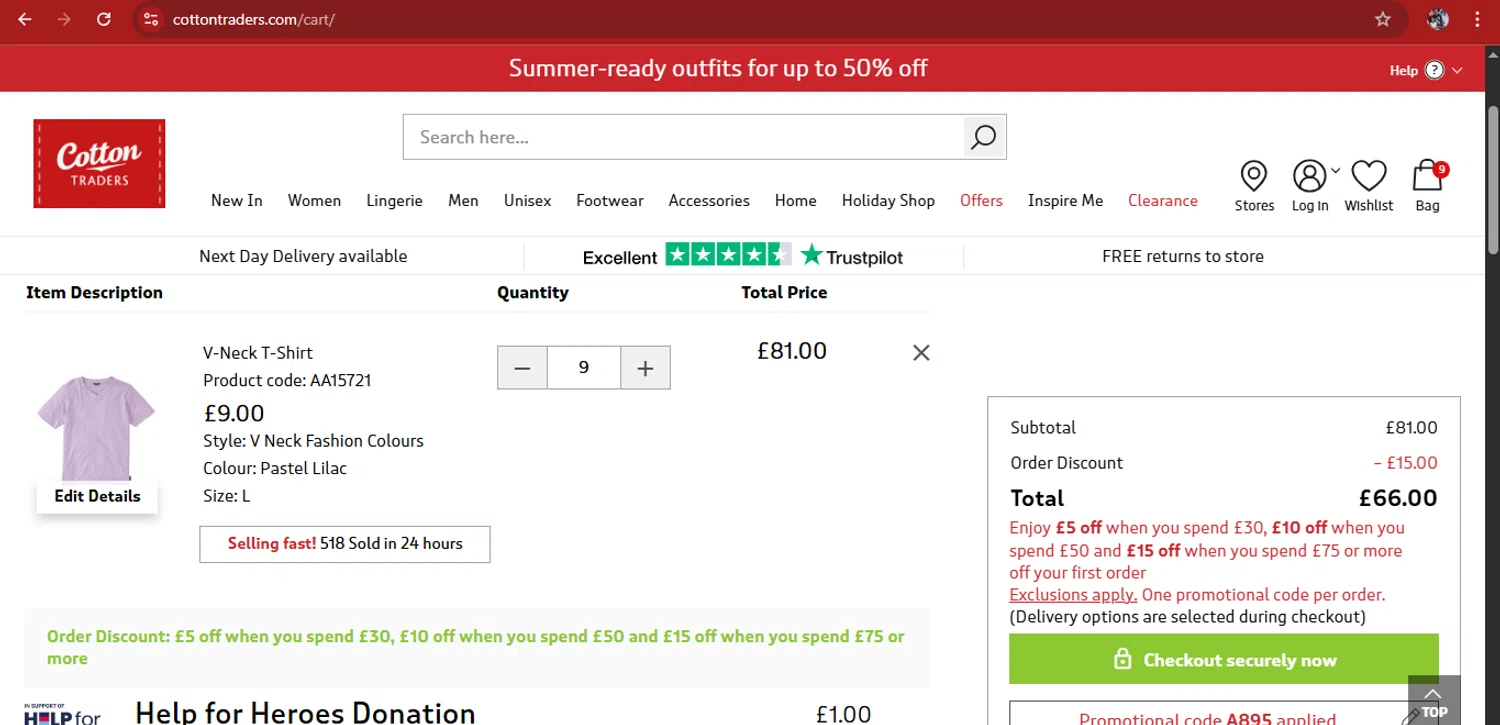Click Colour: Pastel Lilac text
Viewport: 1500px width, 725px height.
275,468
